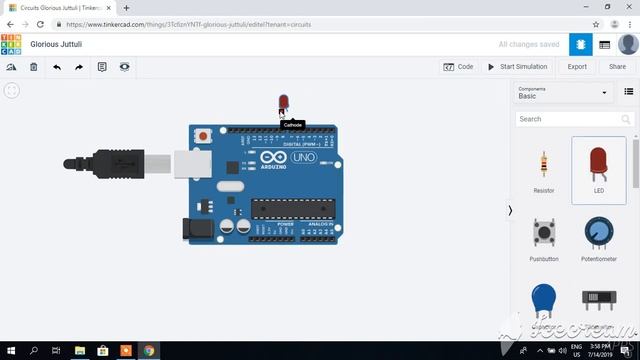This screenshot has width=640, height=360.
Task: Start Simulation
Action: pos(517,67)
